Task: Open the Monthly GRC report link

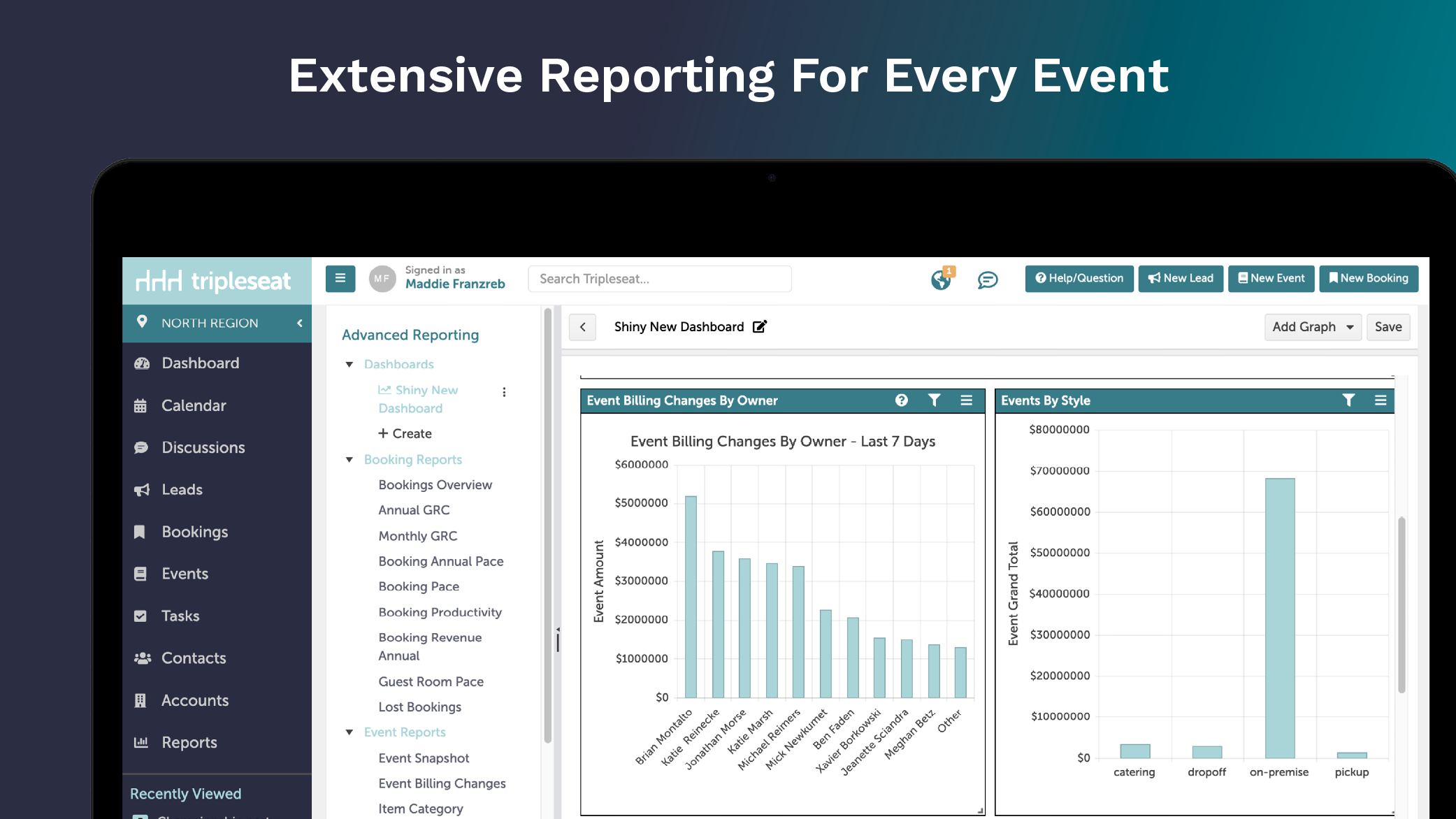Action: (x=417, y=536)
